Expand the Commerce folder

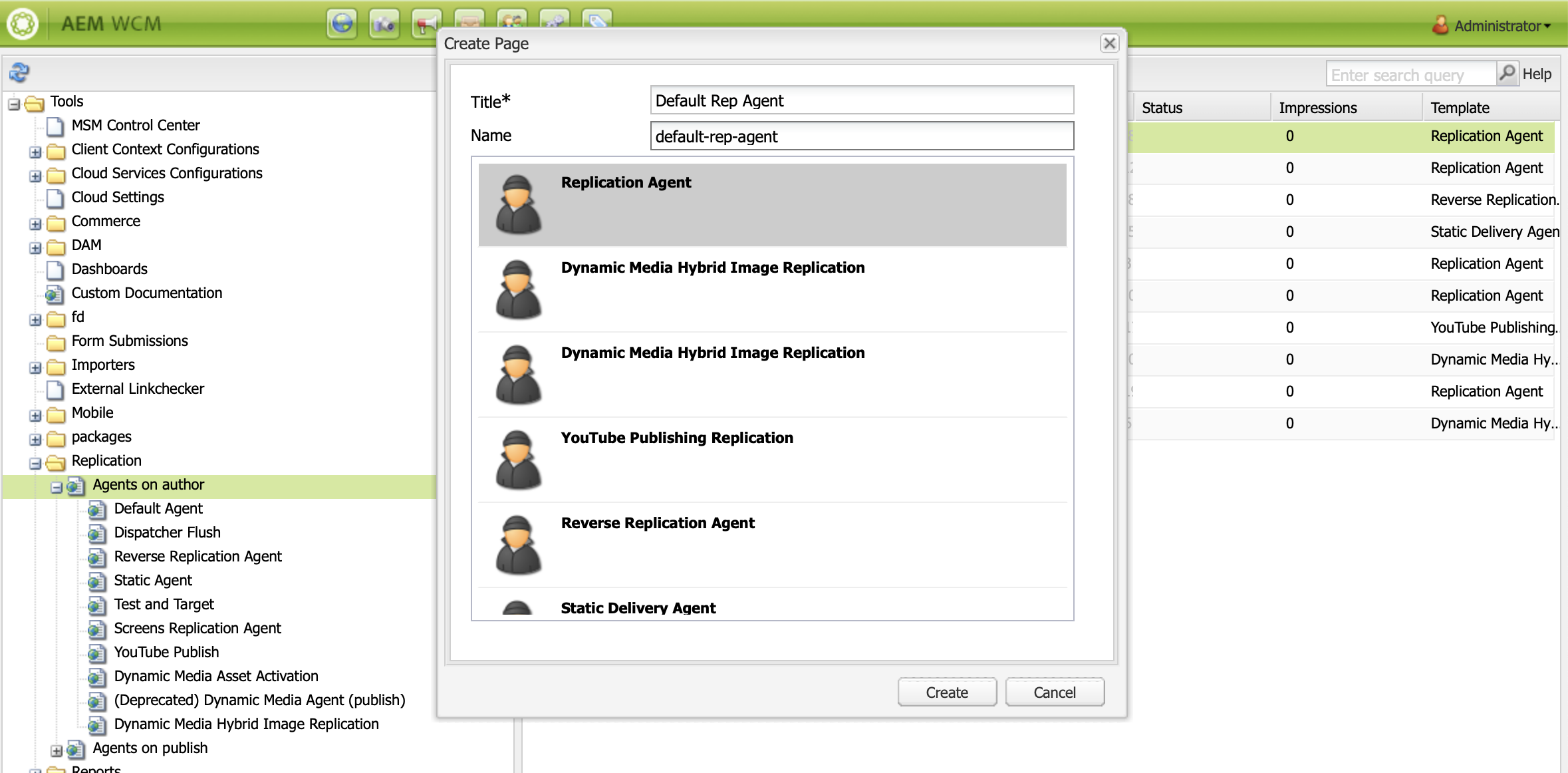coord(35,224)
